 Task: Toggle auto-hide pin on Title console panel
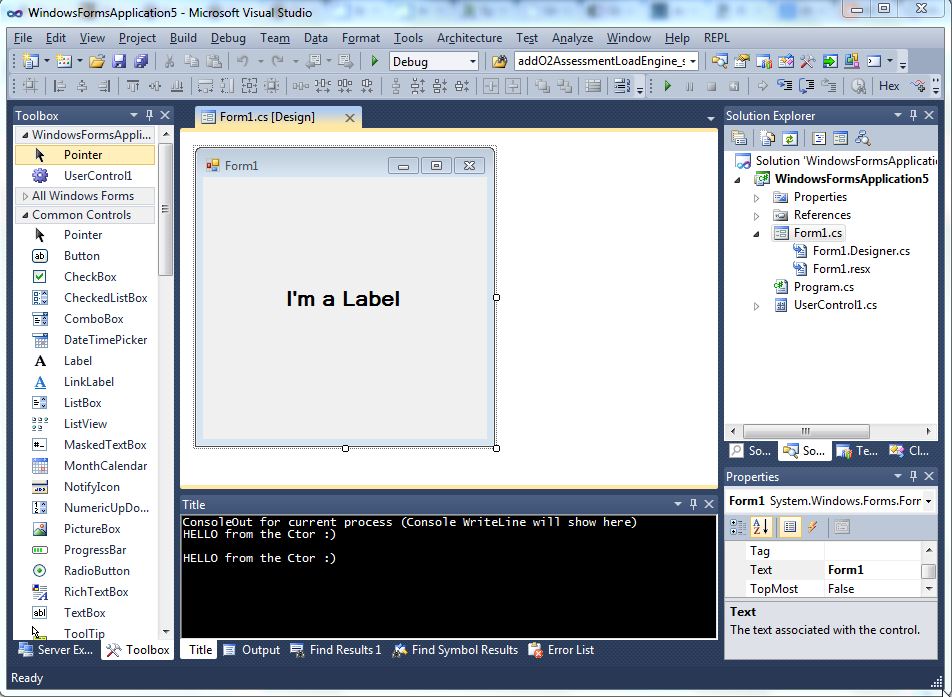(x=693, y=504)
